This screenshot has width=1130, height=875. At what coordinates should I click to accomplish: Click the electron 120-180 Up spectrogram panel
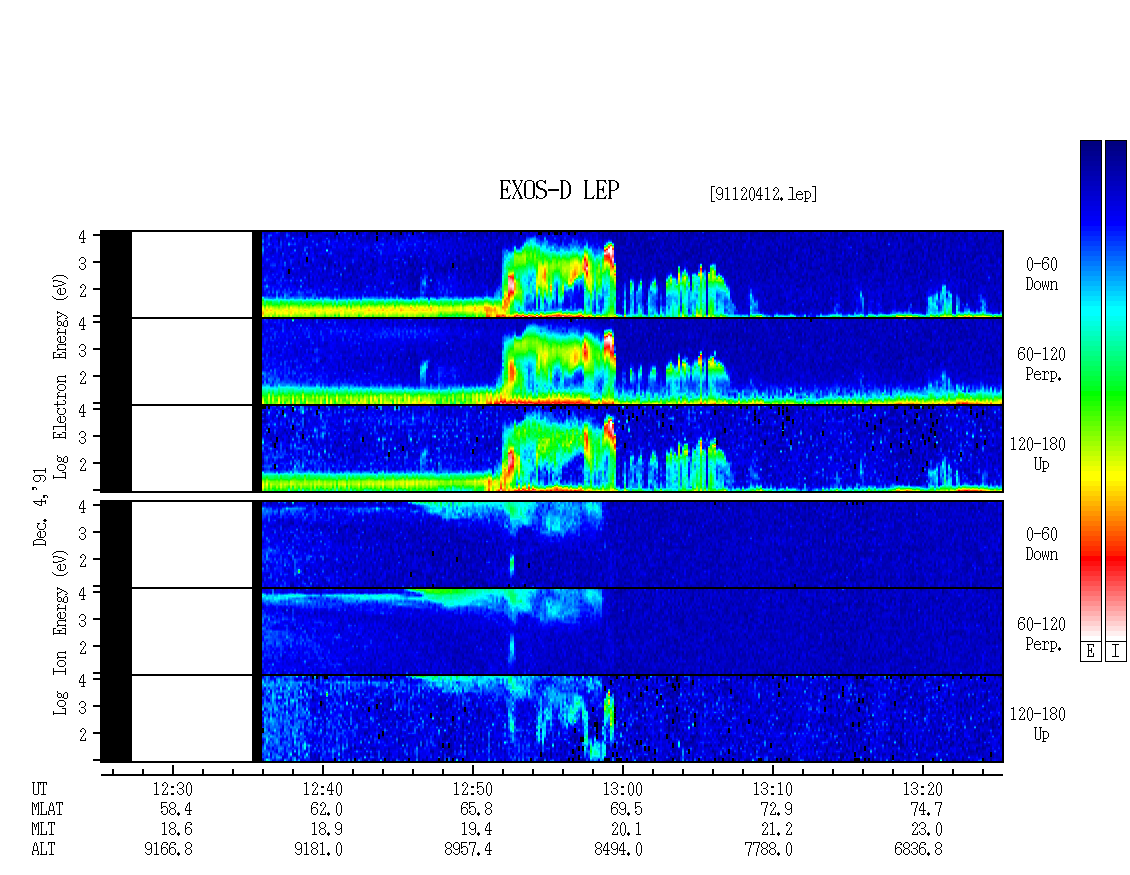pos(552,448)
